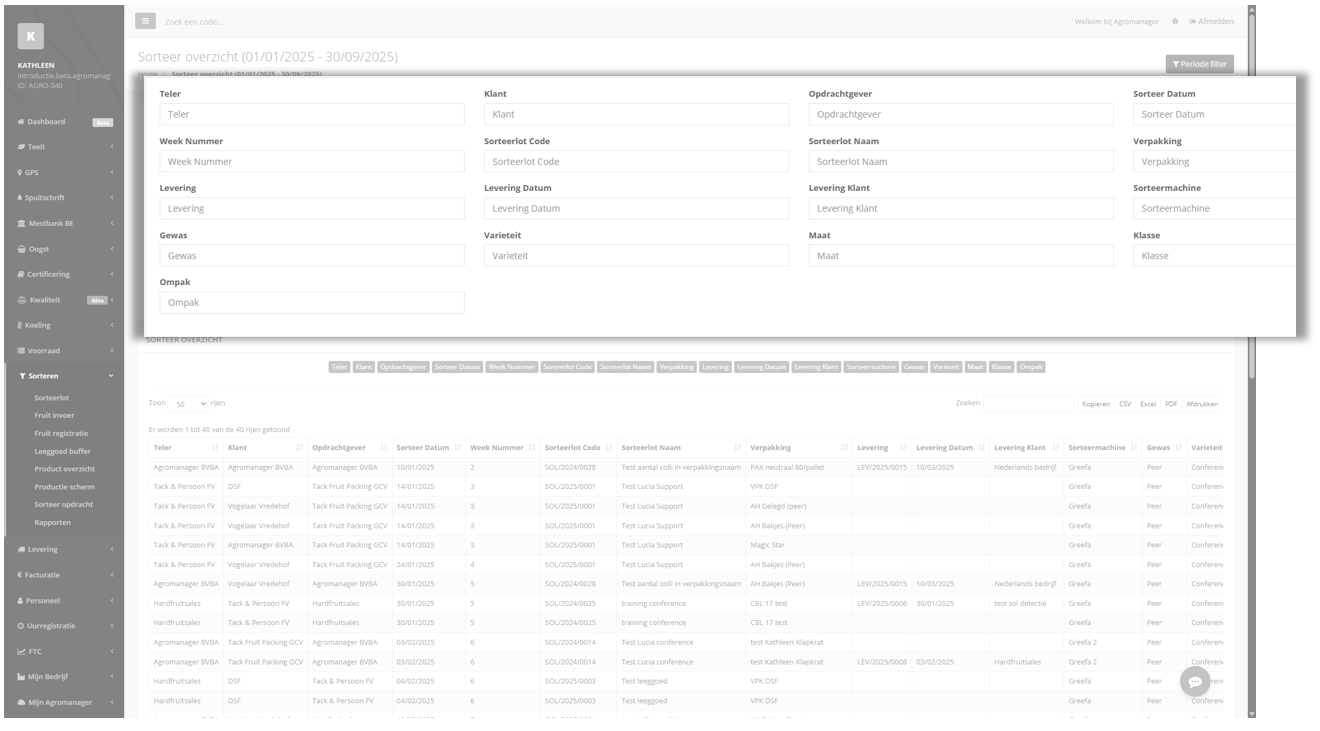Sort by Sorteerlot Code column sort icon
The width and height of the screenshot is (1320, 731).
609,448
